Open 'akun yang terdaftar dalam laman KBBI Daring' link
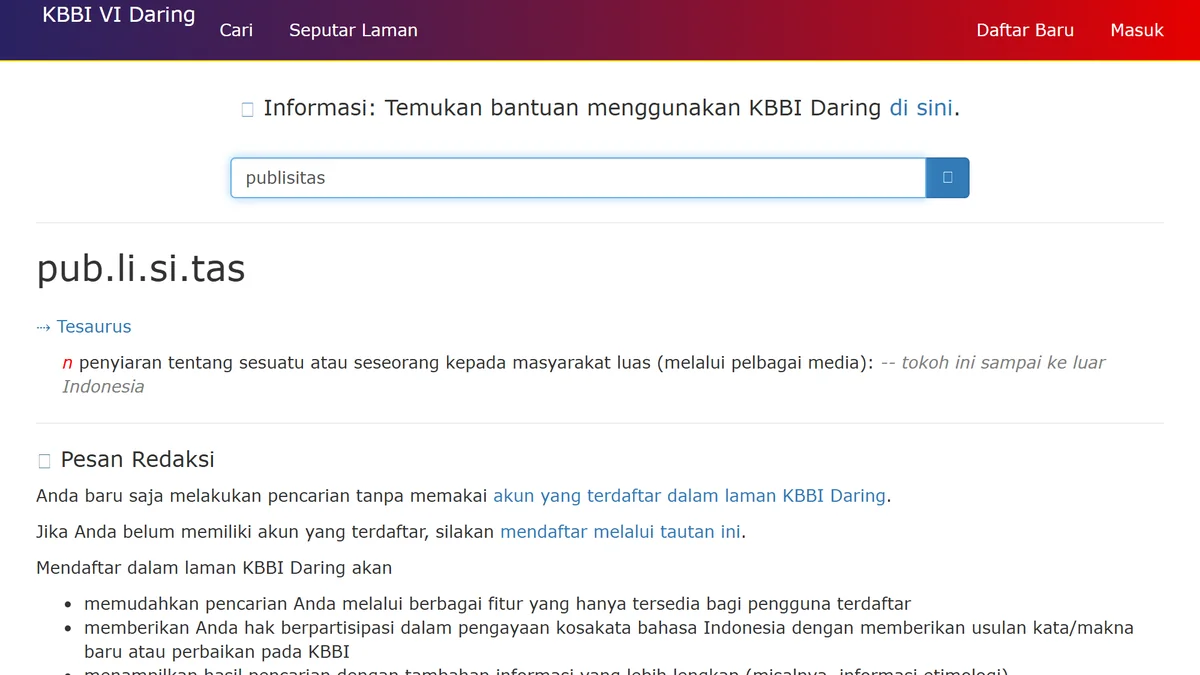The height and width of the screenshot is (675, 1200). (x=689, y=495)
